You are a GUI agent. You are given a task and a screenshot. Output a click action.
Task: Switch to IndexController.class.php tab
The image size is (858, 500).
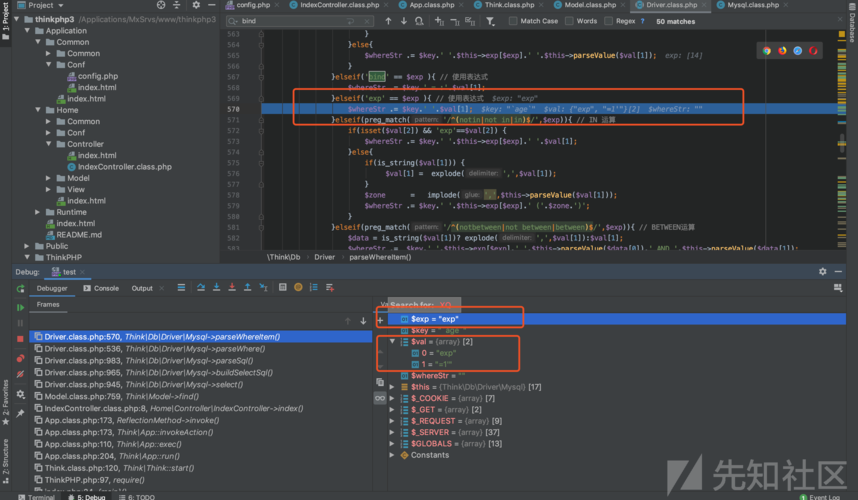tap(339, 5)
